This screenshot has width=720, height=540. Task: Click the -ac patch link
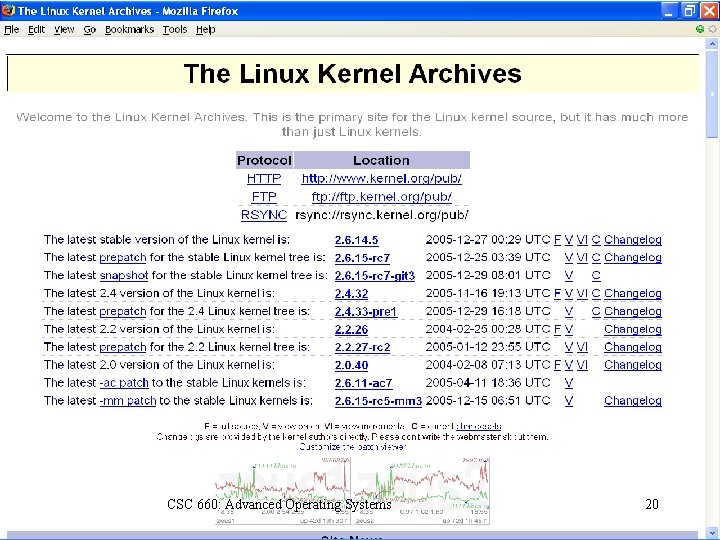point(124,383)
